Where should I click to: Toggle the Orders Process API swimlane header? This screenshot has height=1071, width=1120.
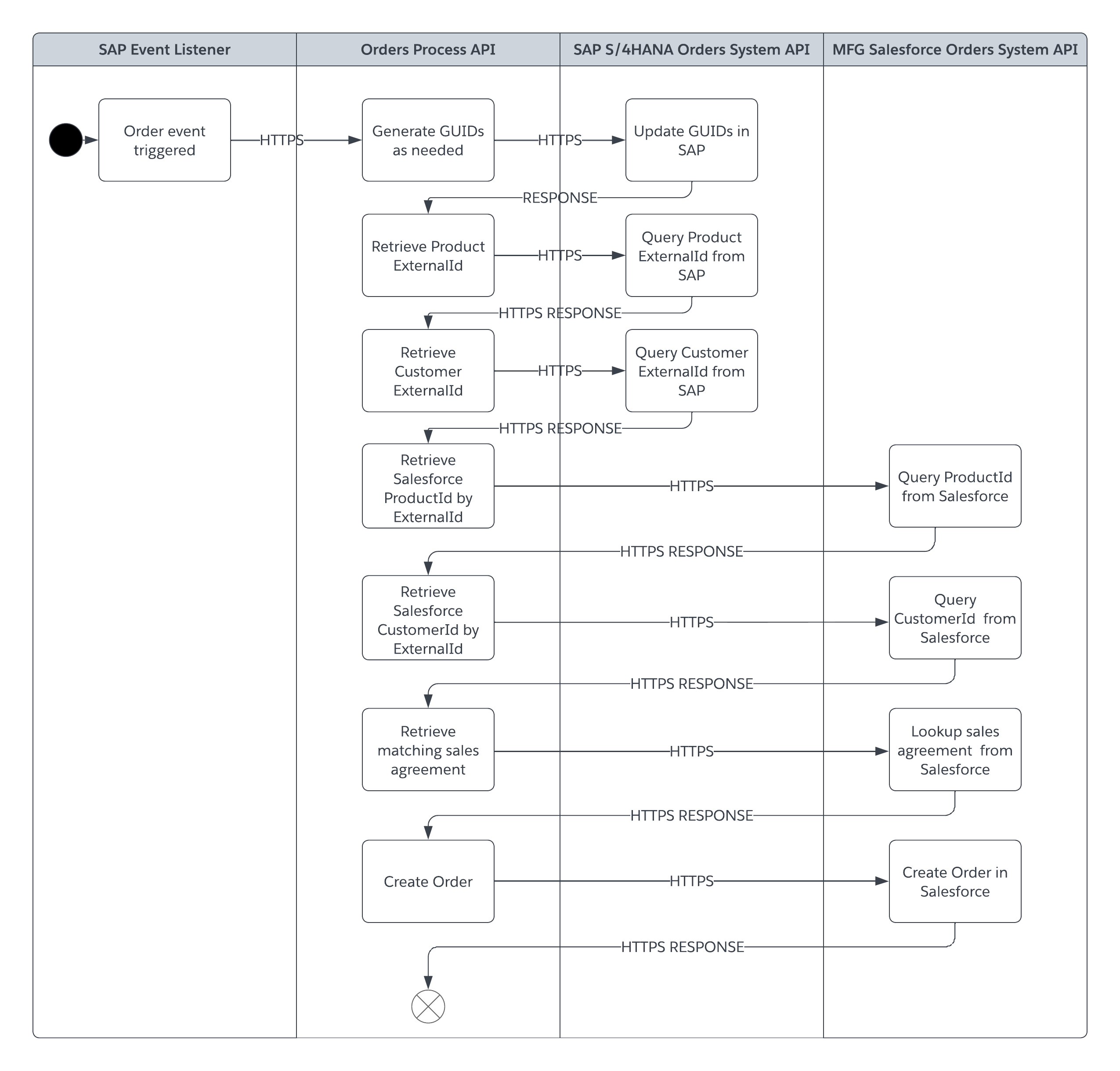coord(420,40)
